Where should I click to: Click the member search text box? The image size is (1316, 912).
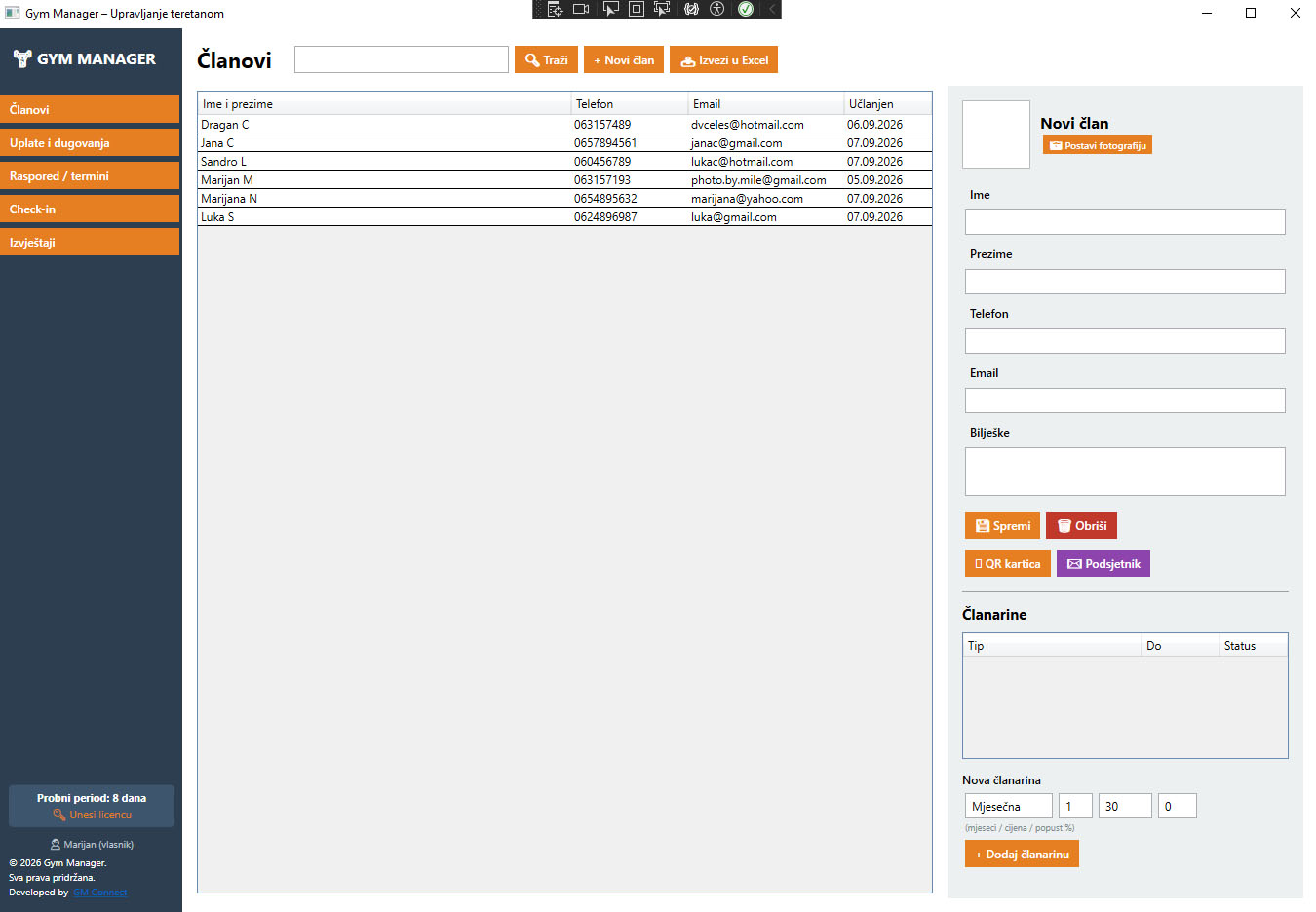[402, 59]
